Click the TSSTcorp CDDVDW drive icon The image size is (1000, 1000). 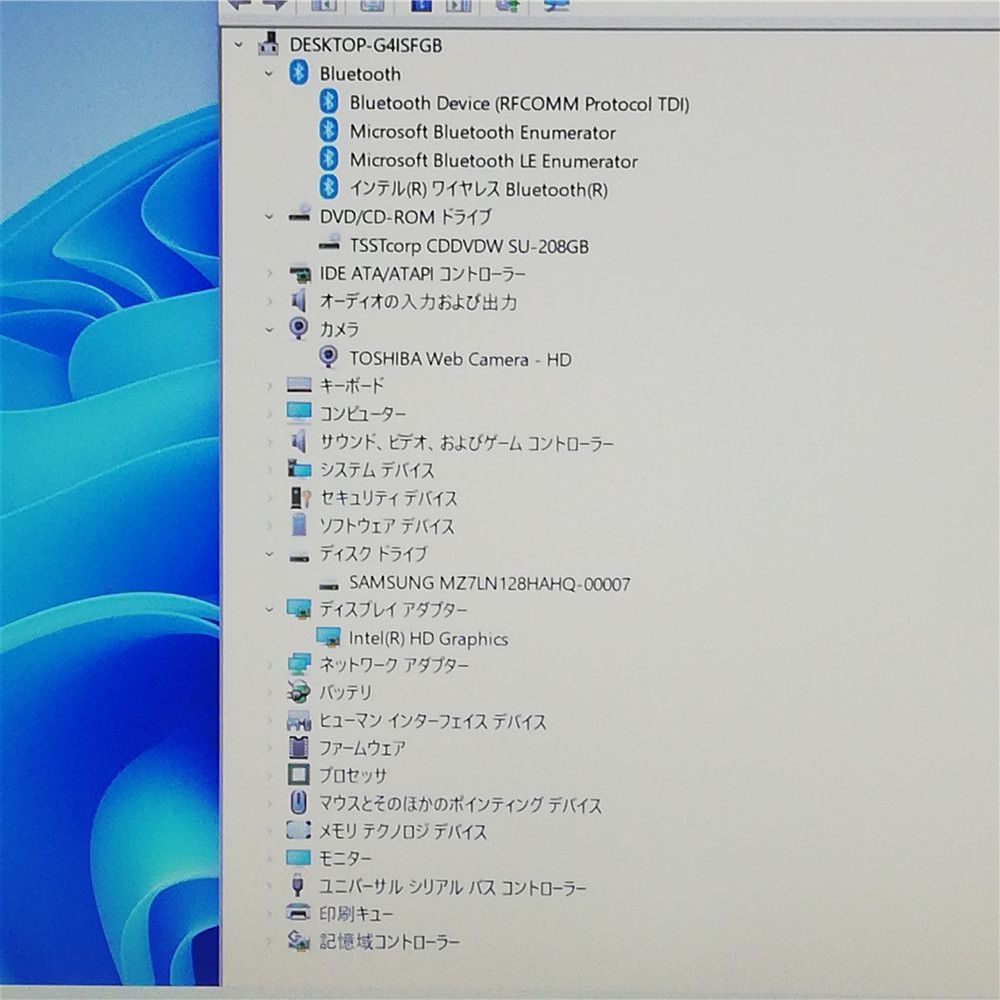tap(329, 243)
